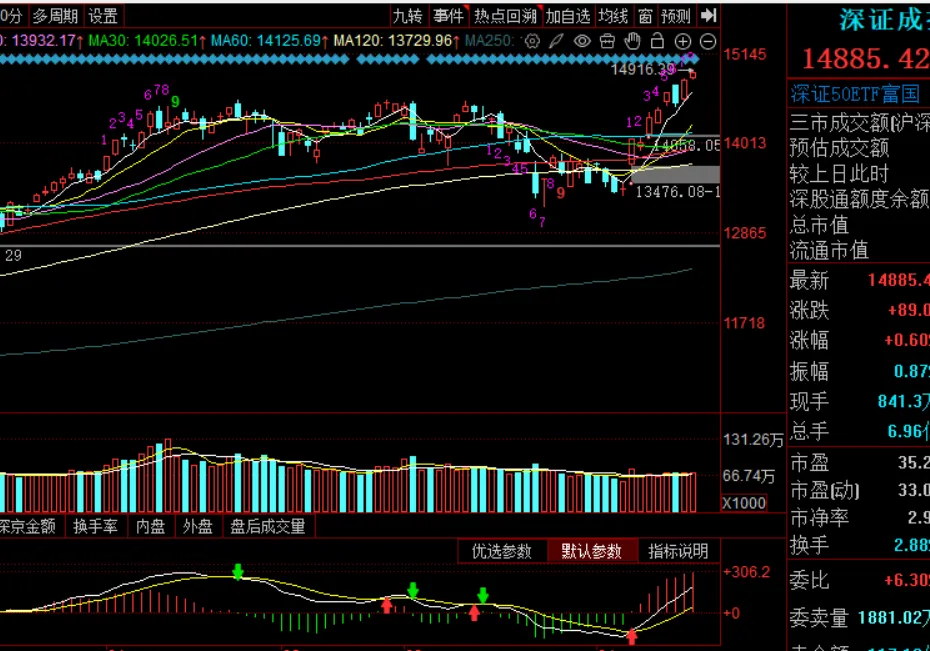Click the 总手 row

point(859,431)
